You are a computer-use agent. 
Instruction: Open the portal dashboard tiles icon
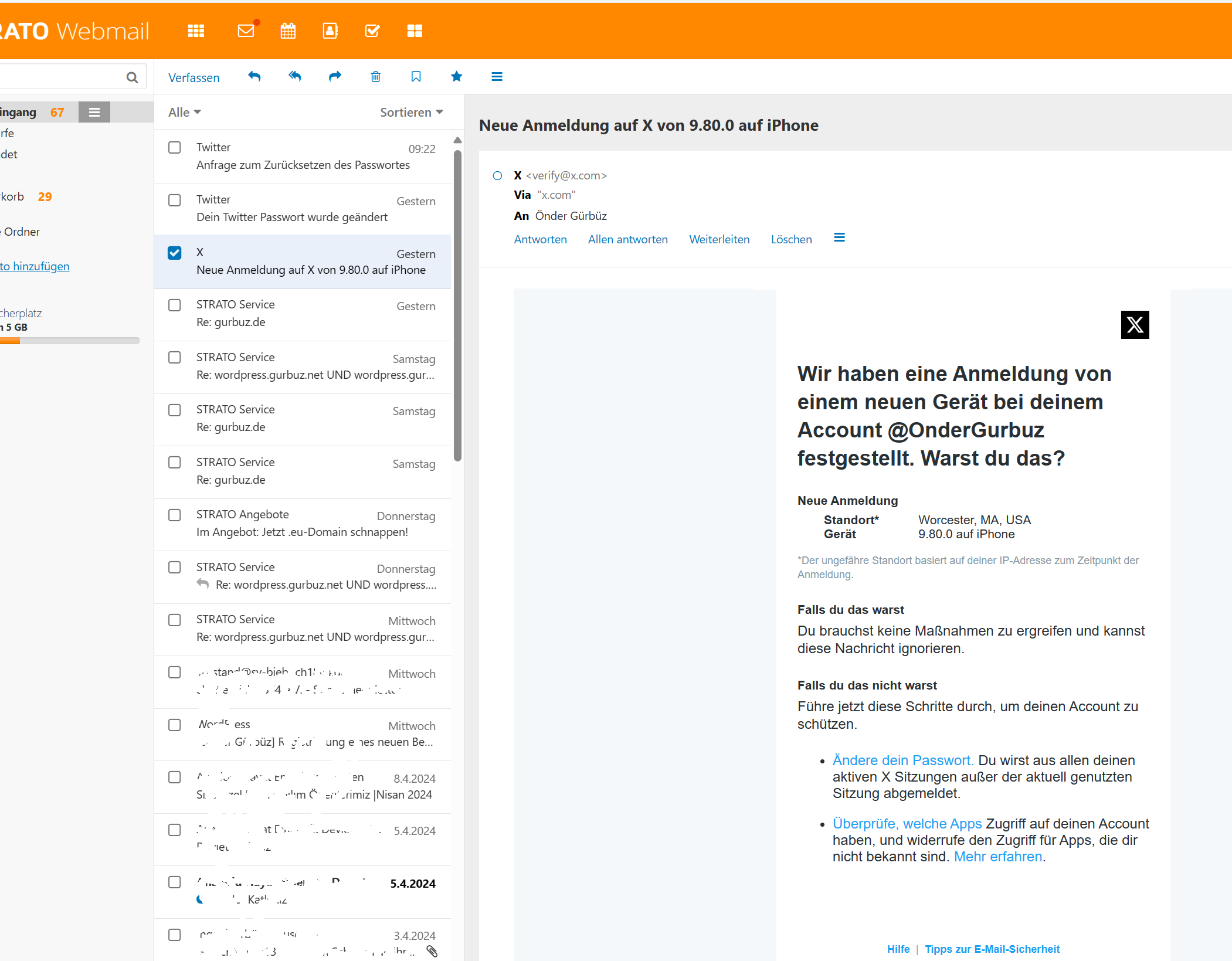point(415,30)
